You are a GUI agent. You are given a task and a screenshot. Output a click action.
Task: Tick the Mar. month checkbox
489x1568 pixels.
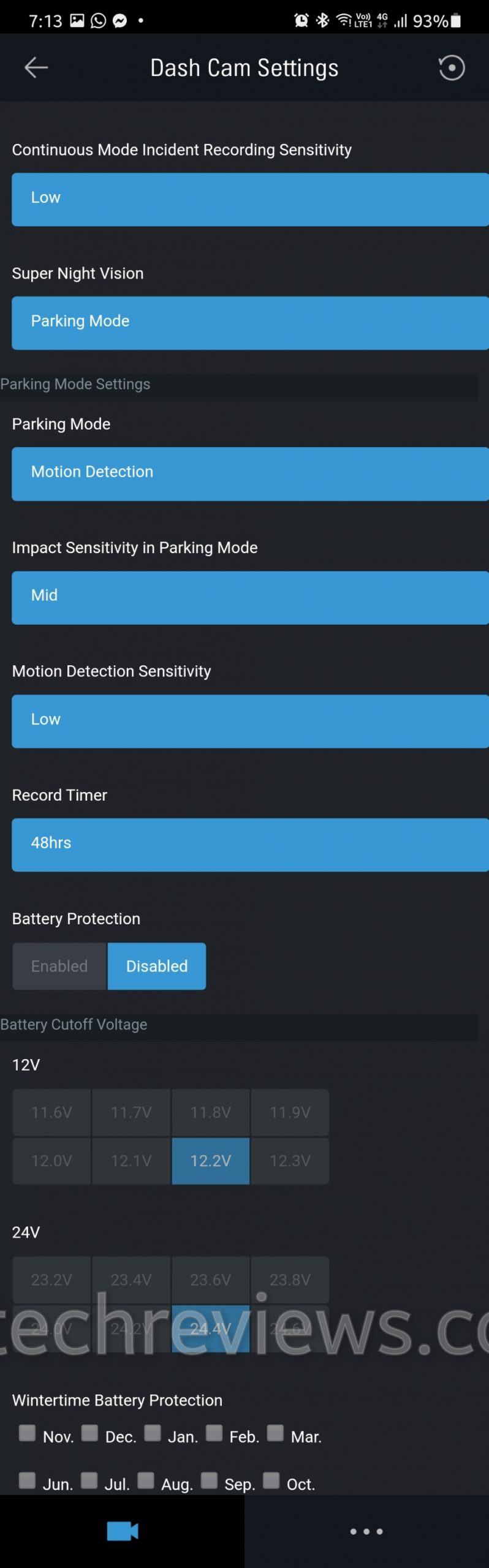coord(275,1433)
